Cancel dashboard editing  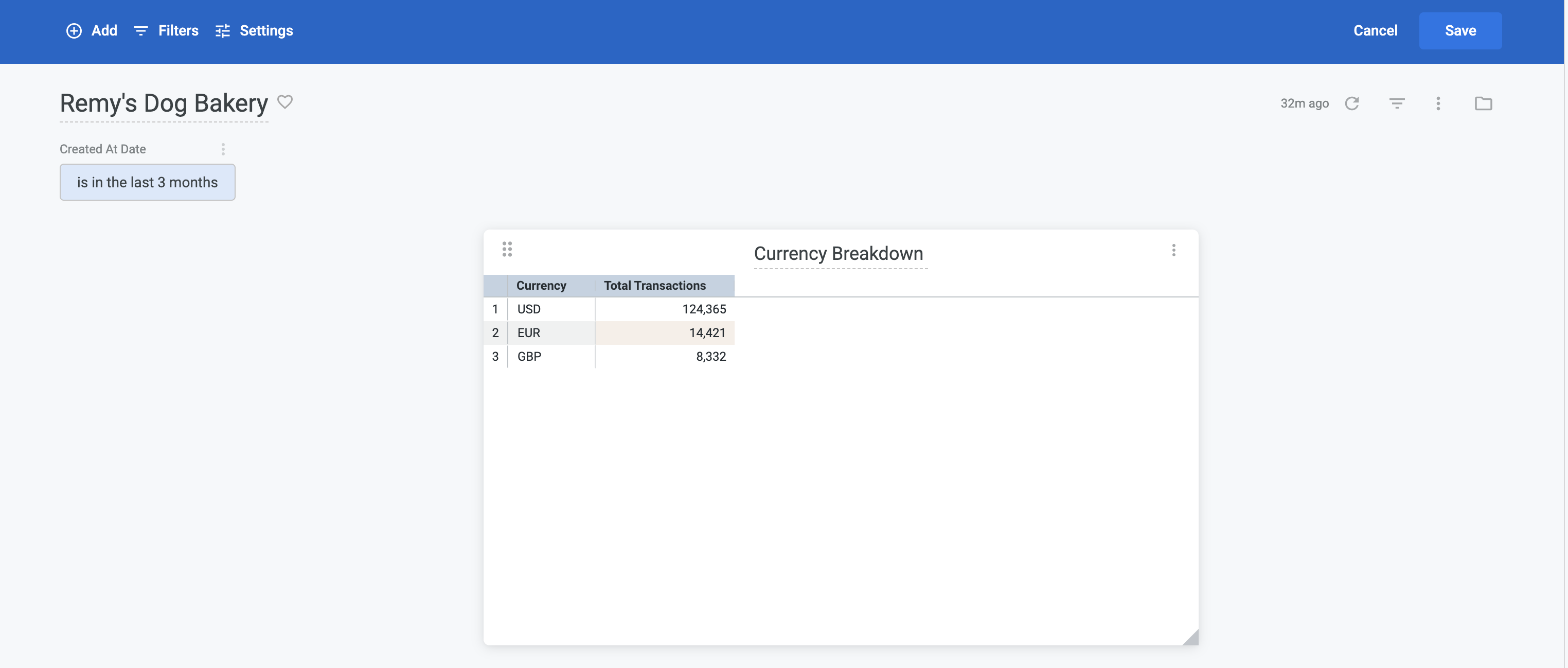coord(1375,30)
